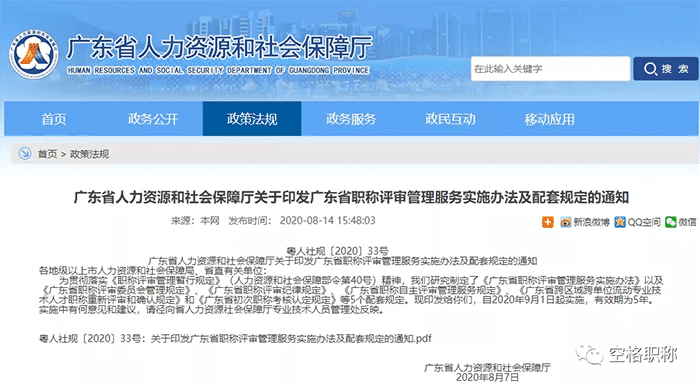This screenshot has width=700, height=385.
Task: Click the magnifier icon in search button
Action: (x=650, y=69)
